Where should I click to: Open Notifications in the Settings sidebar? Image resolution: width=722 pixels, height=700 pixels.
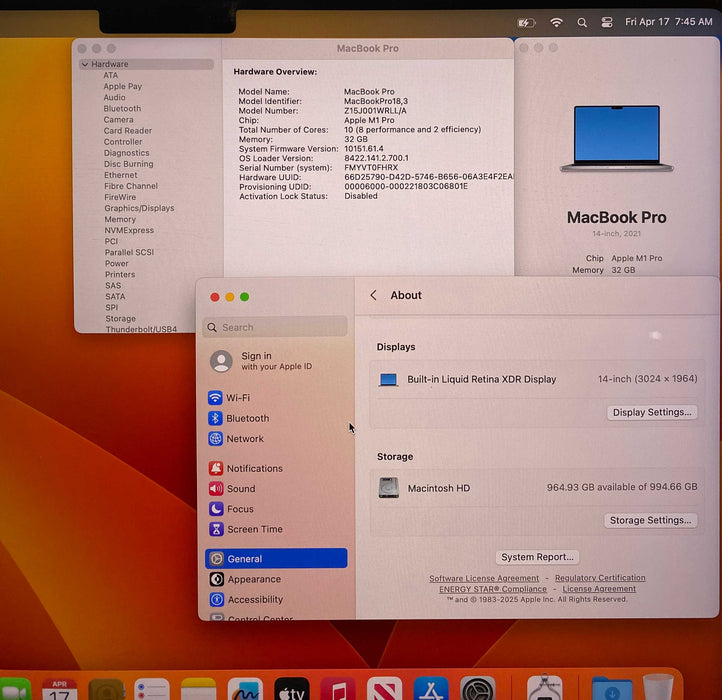[275, 468]
